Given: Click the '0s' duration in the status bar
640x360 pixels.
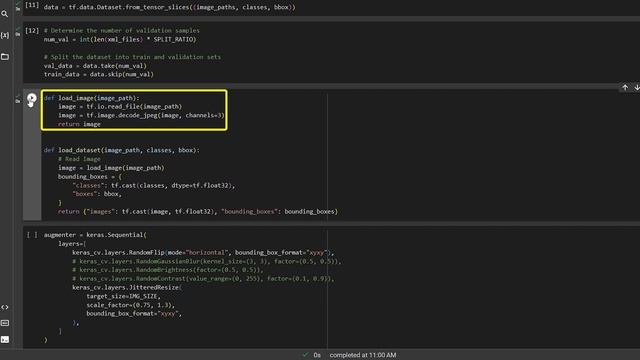Looking at the screenshot, I should point(317,355).
